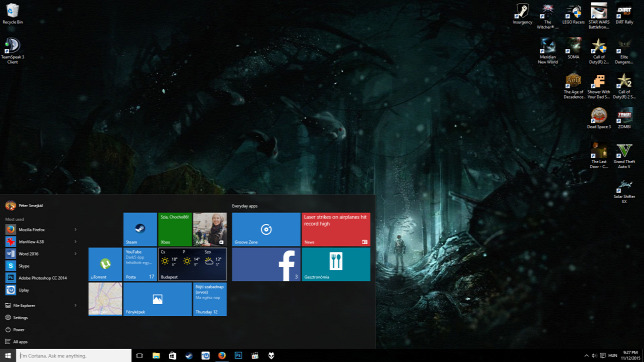Screen dimensions: 644x362
Task: Open the Maps tile thumbnail
Action: point(105,299)
